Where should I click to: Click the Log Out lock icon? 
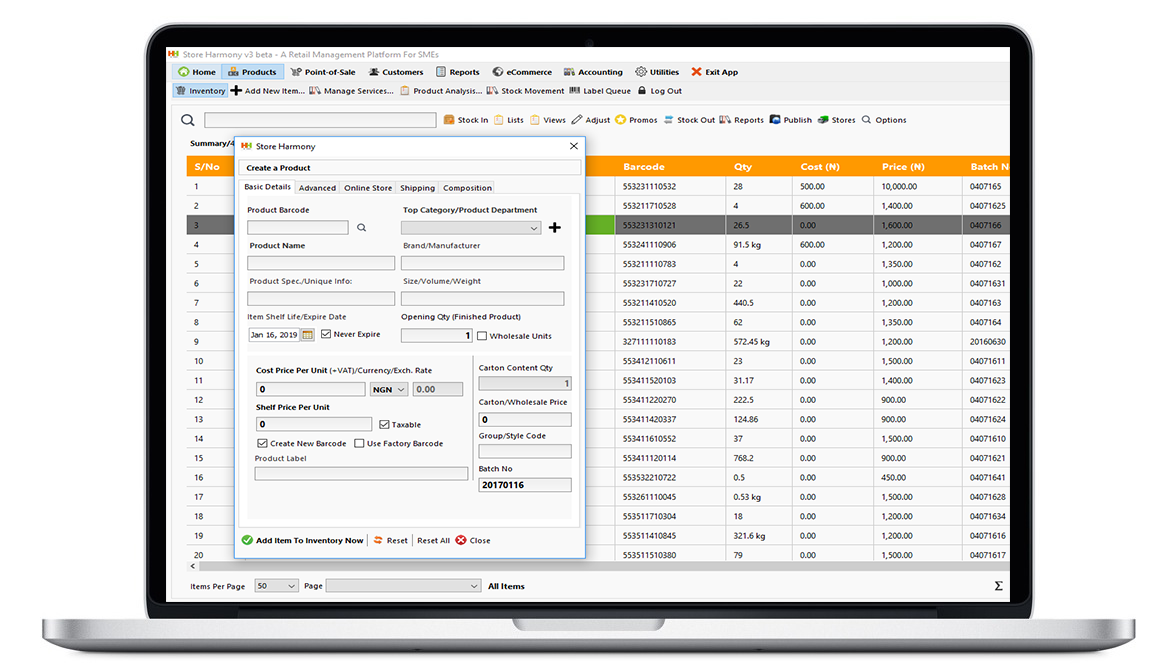[x=642, y=90]
